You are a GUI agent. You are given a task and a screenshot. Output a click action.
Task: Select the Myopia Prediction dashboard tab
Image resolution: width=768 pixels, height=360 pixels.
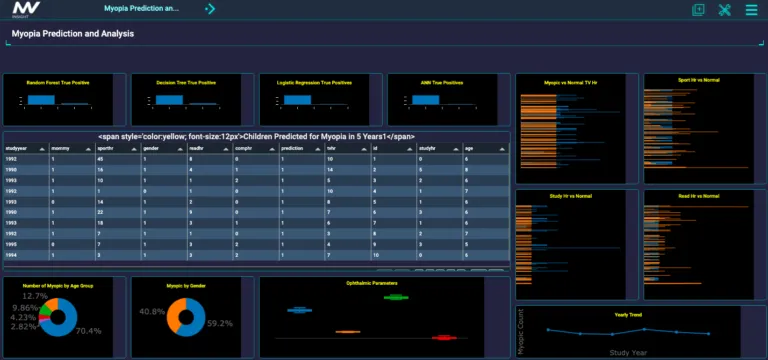coord(142,9)
